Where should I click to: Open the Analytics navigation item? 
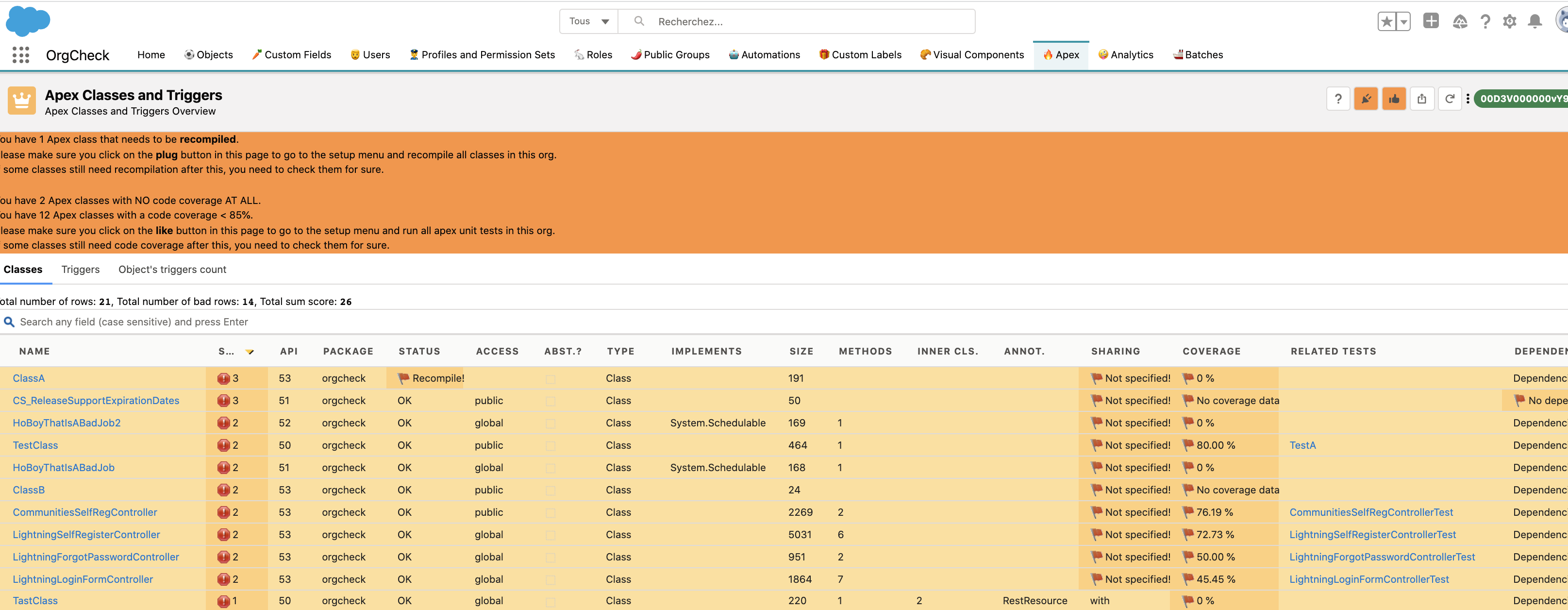(x=1125, y=54)
